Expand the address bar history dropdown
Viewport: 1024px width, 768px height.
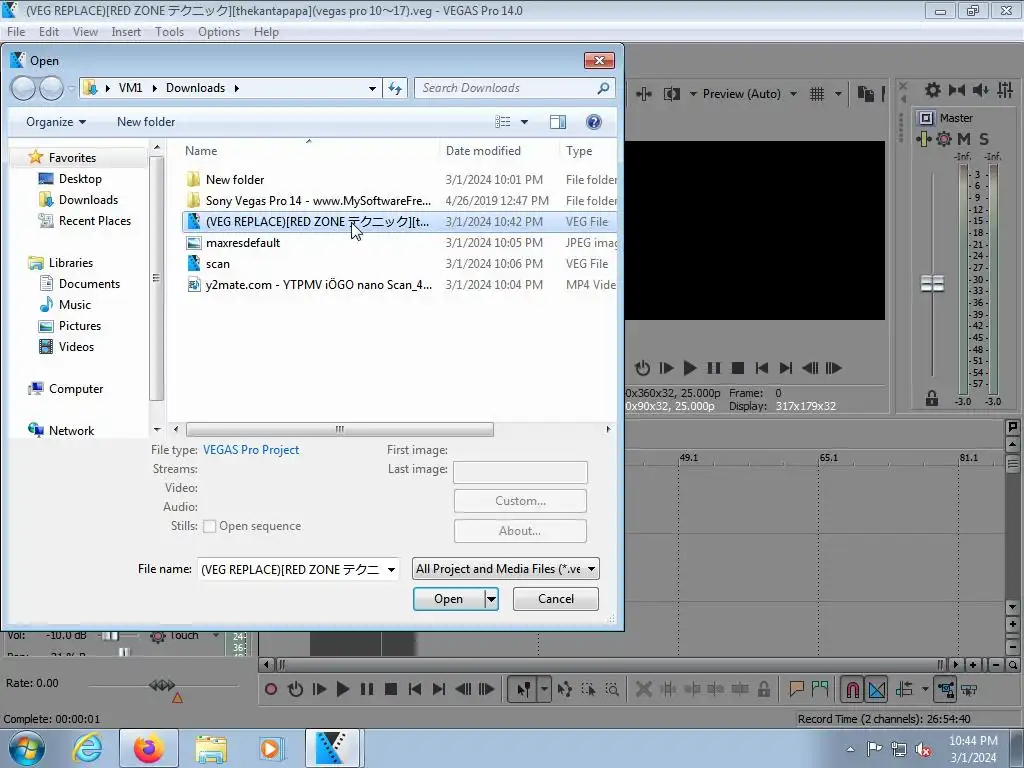[x=372, y=88]
